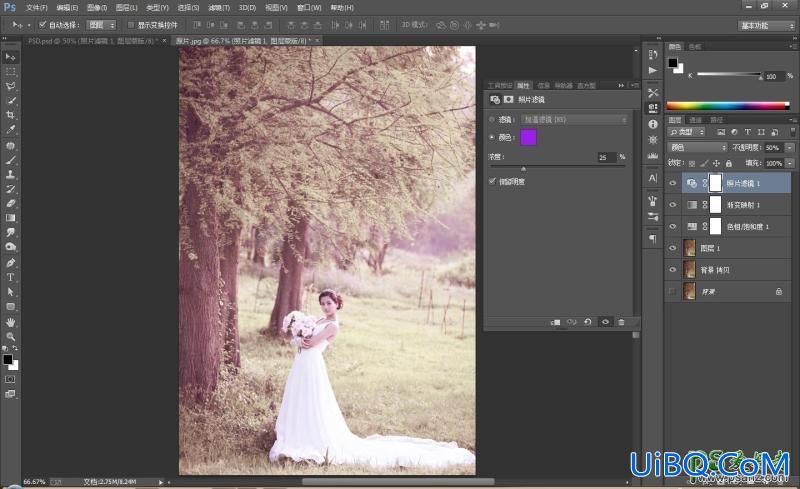Click the purple filter color swatch
Screen dimensions: 800x489
[x=528, y=137]
